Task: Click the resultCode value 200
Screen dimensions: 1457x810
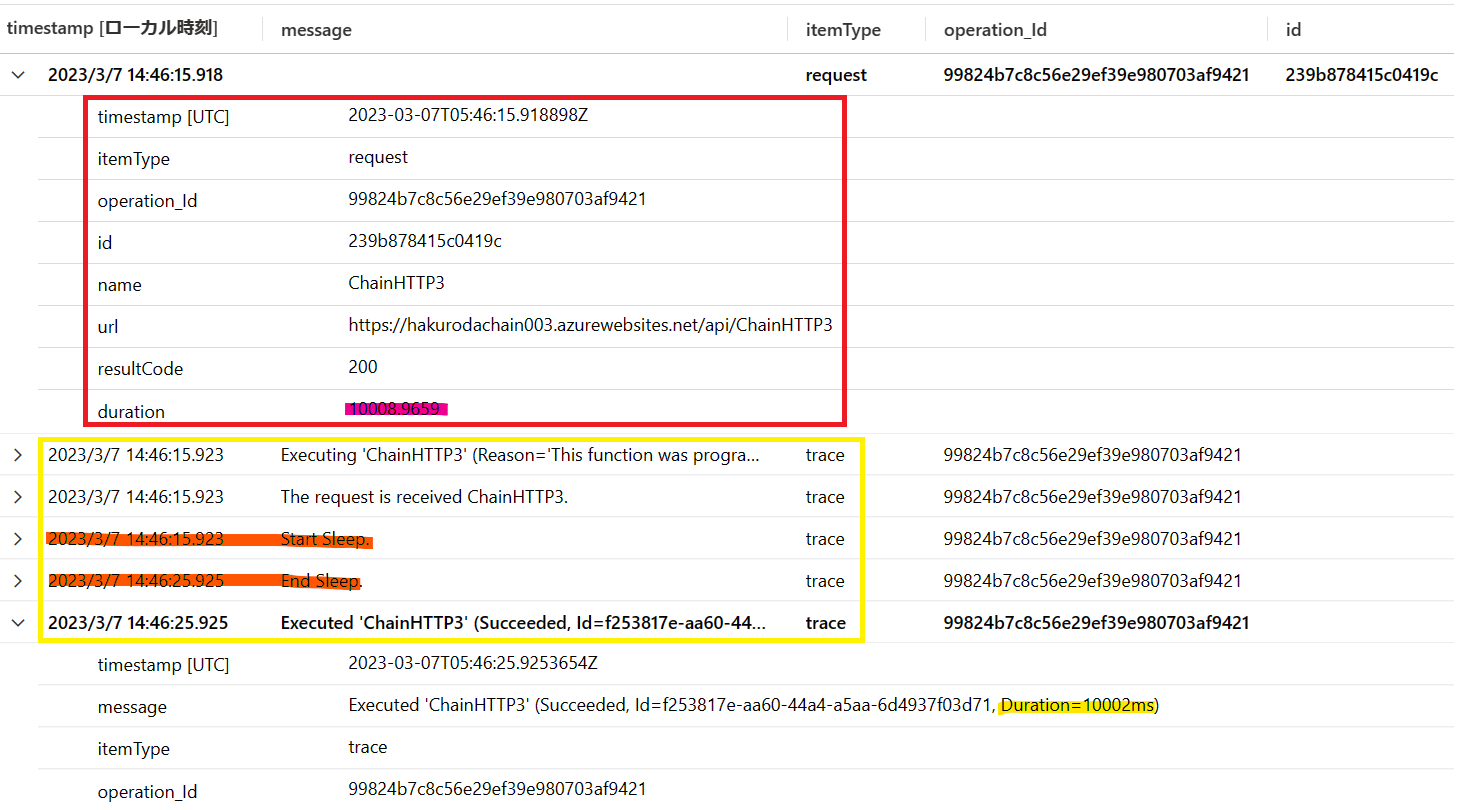Action: pos(363,367)
